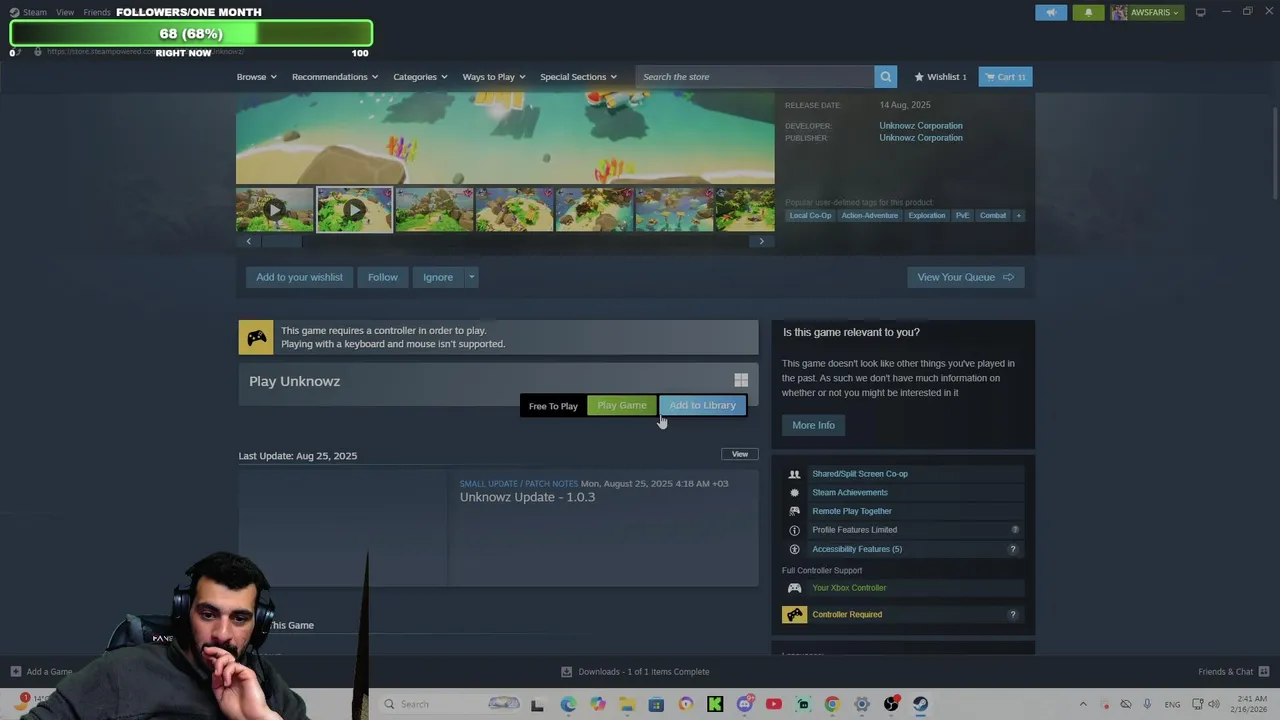Open the Chrome taskbar icon

click(x=832, y=704)
